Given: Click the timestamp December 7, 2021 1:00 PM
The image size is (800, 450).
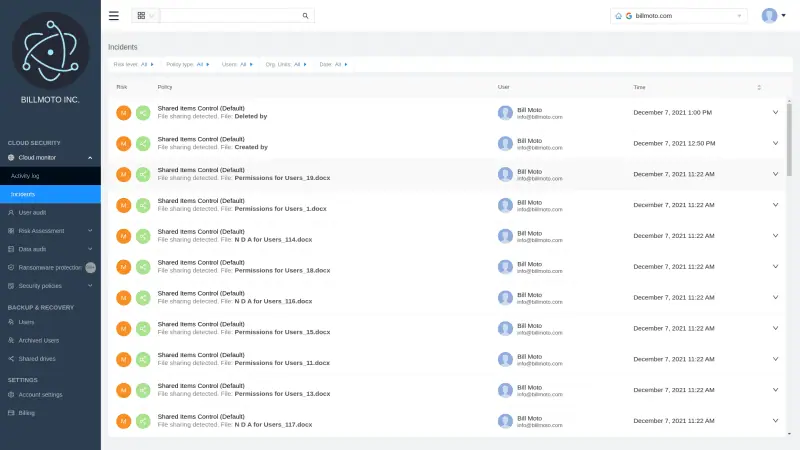Looking at the screenshot, I should (672, 112).
